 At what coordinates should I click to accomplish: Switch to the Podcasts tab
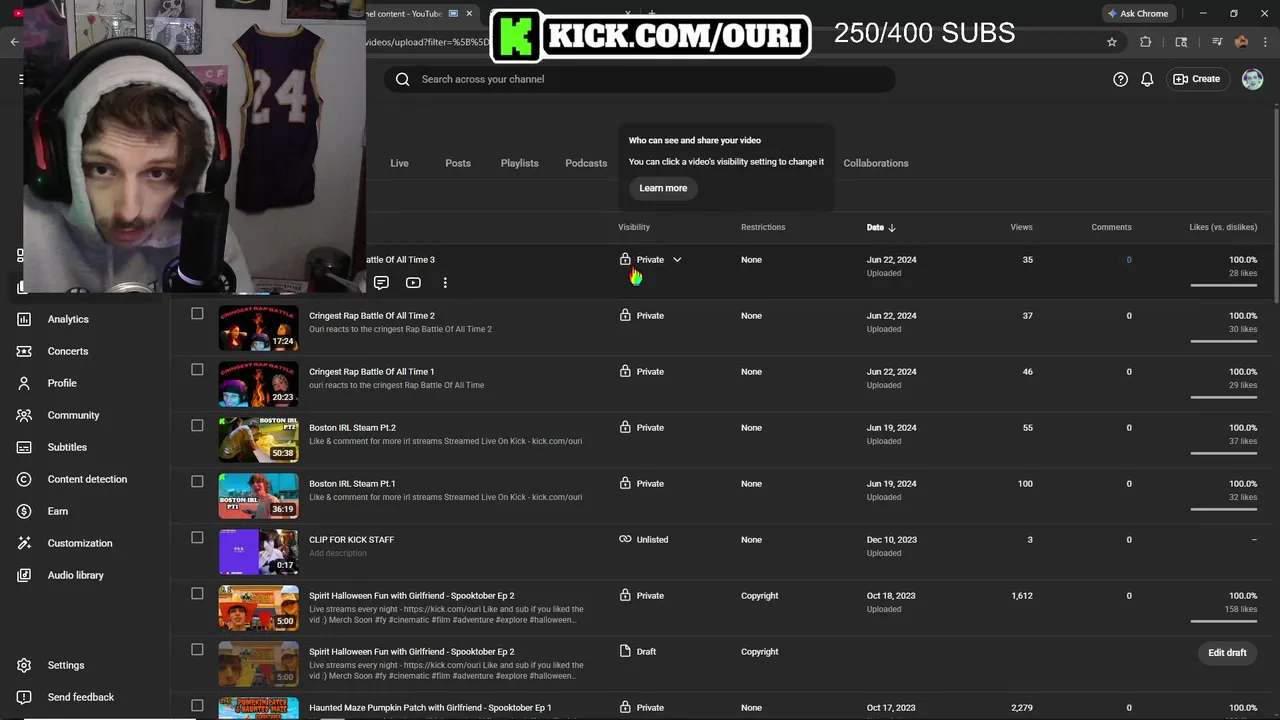click(586, 163)
